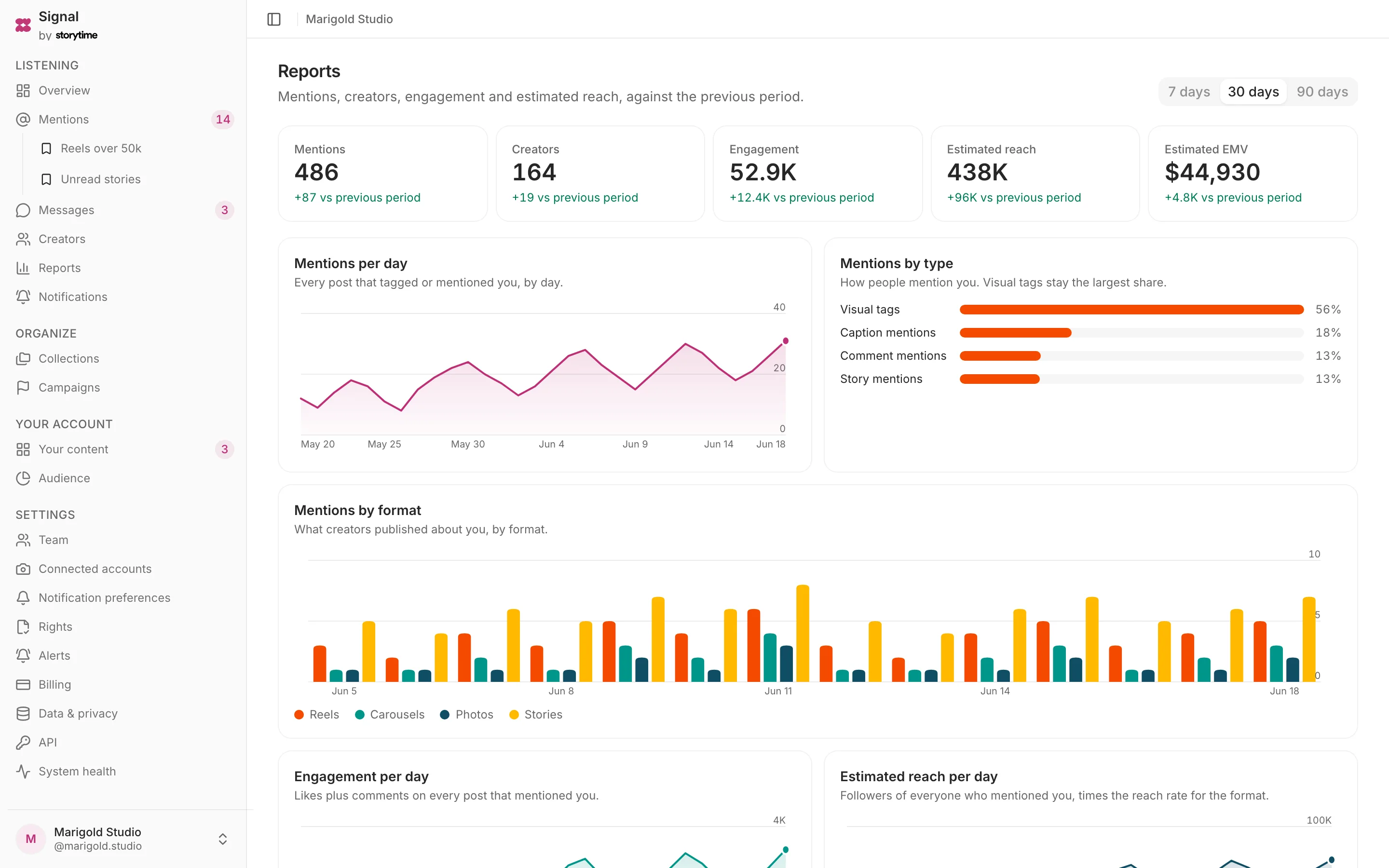Click the API key icon
Screen dimensions: 1389x868
pos(23,742)
